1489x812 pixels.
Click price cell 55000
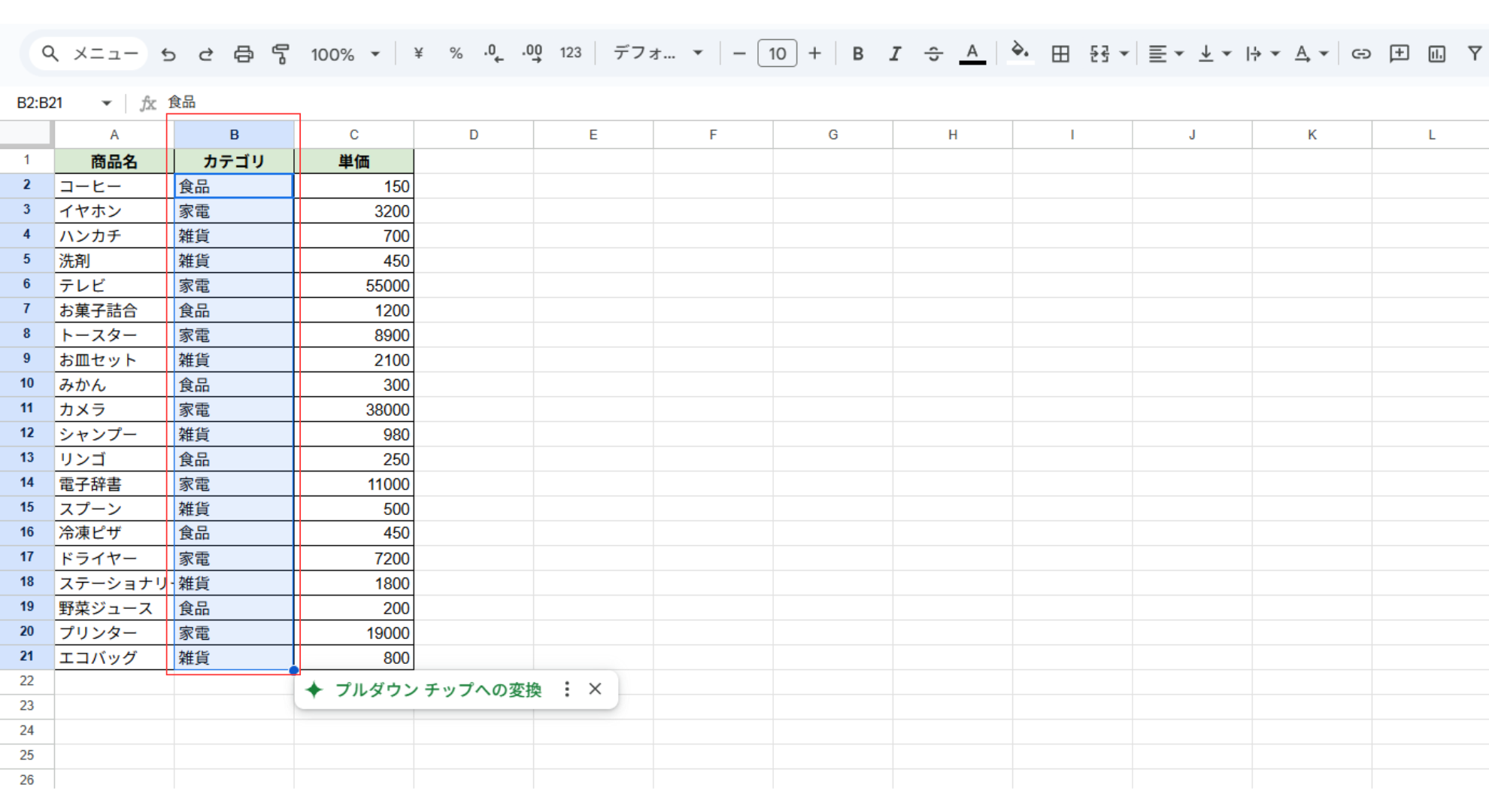(x=353, y=285)
